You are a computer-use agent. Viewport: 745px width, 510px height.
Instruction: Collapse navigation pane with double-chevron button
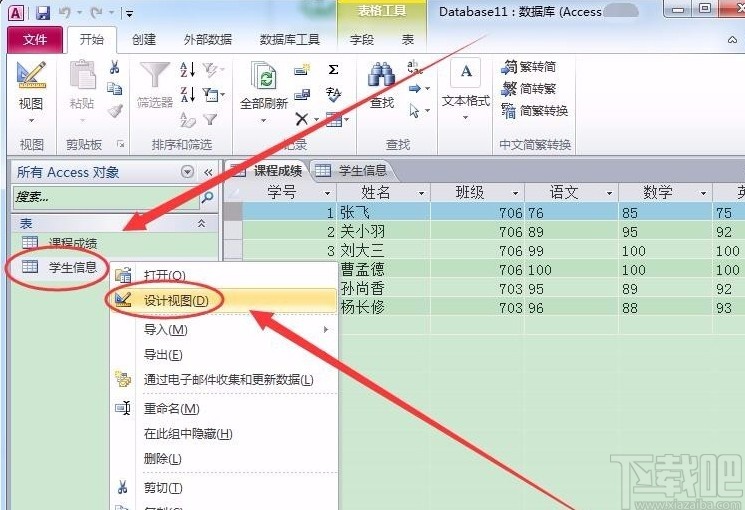[x=208, y=172]
